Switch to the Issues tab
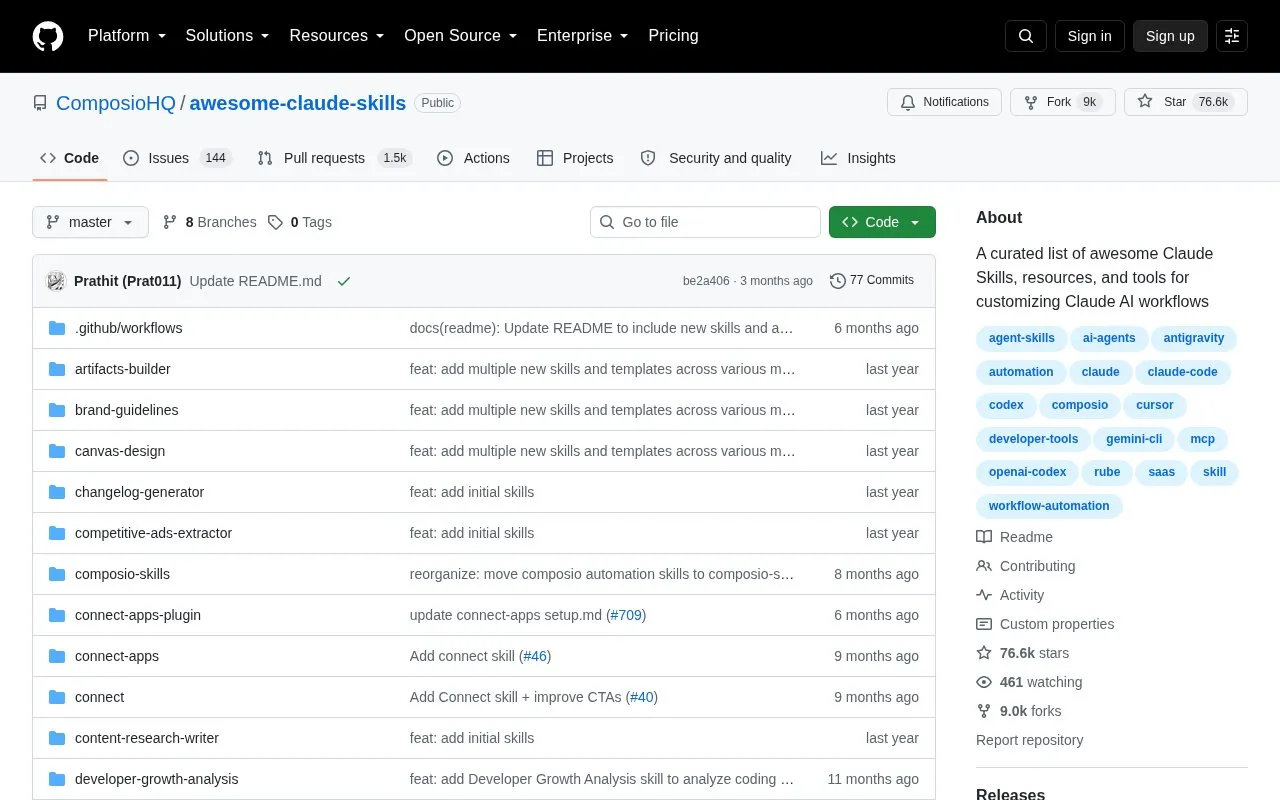 [178, 158]
